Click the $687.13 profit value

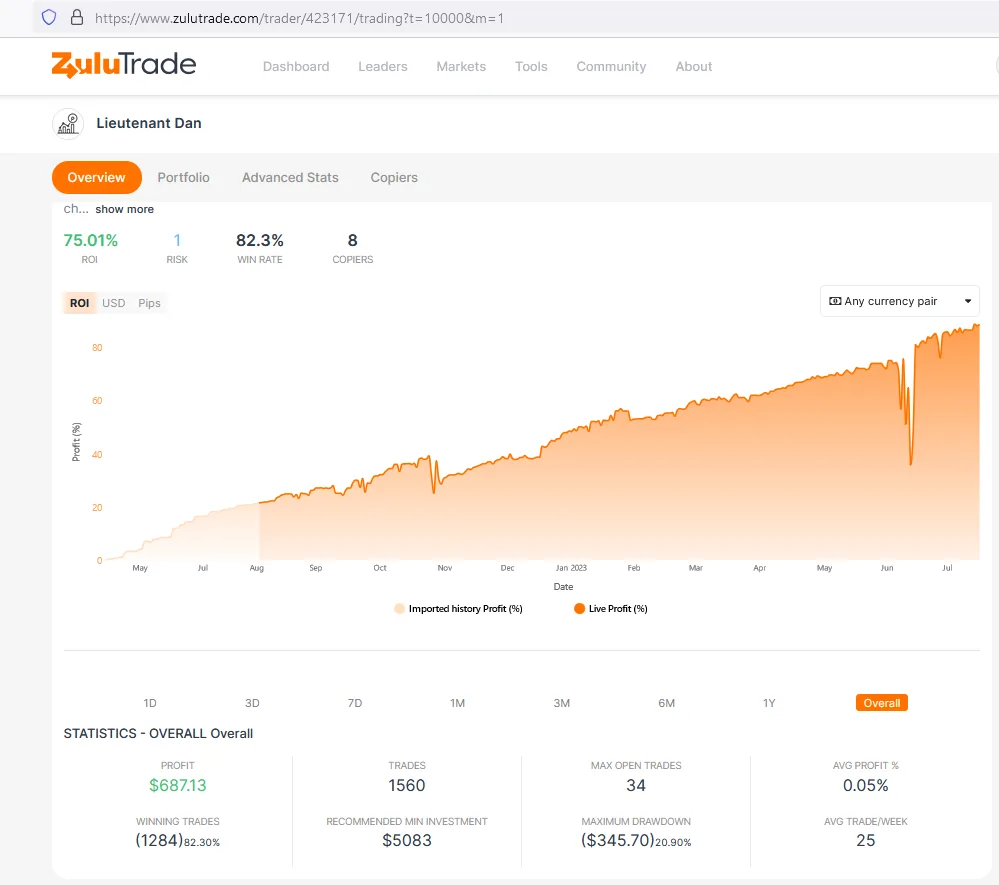(x=178, y=785)
